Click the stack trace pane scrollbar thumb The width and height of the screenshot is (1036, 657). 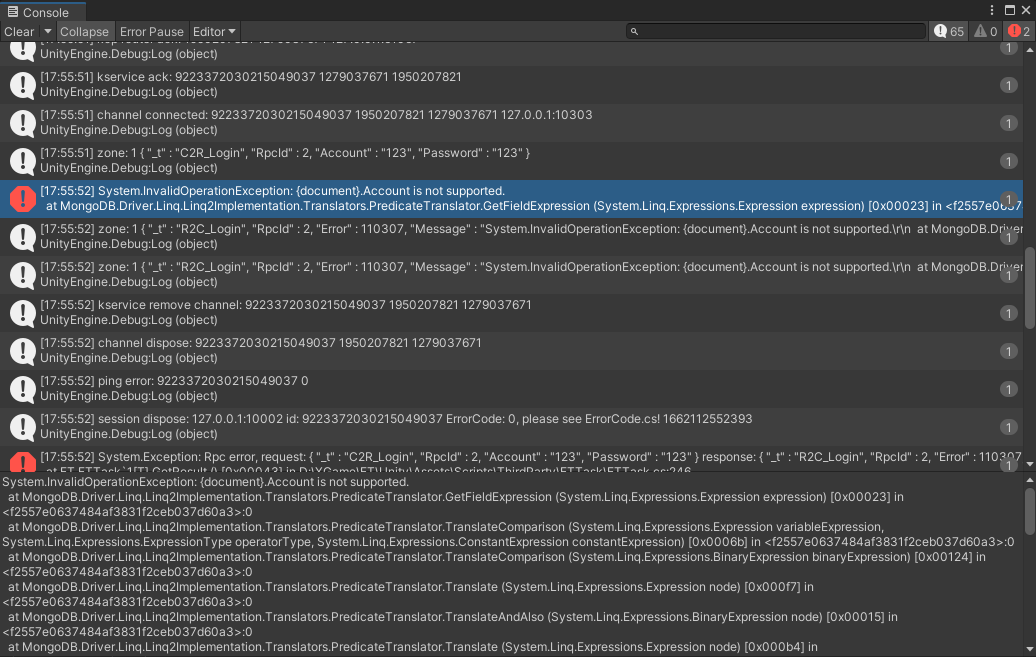(1029, 511)
